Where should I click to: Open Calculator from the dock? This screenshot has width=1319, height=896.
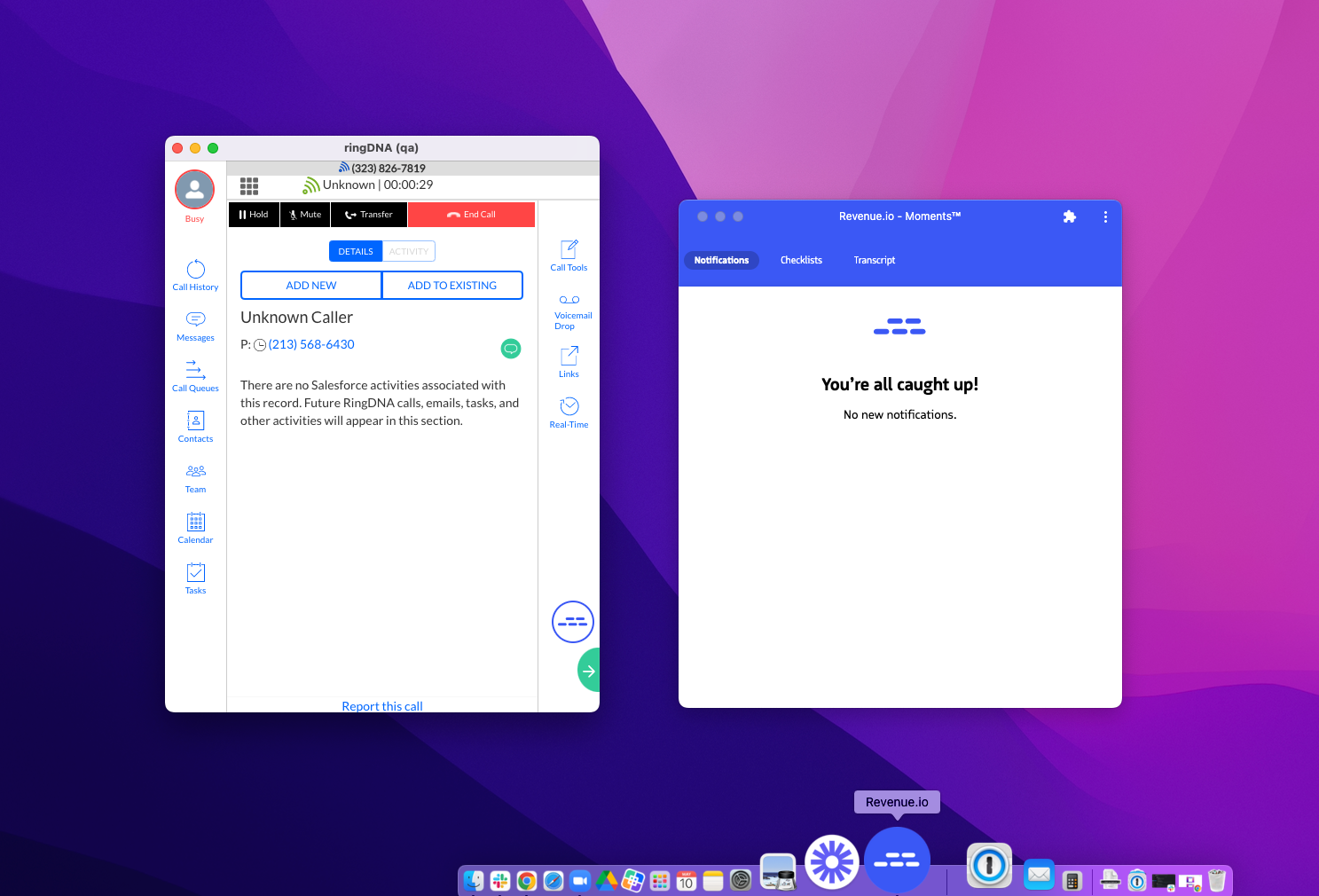point(1072,880)
